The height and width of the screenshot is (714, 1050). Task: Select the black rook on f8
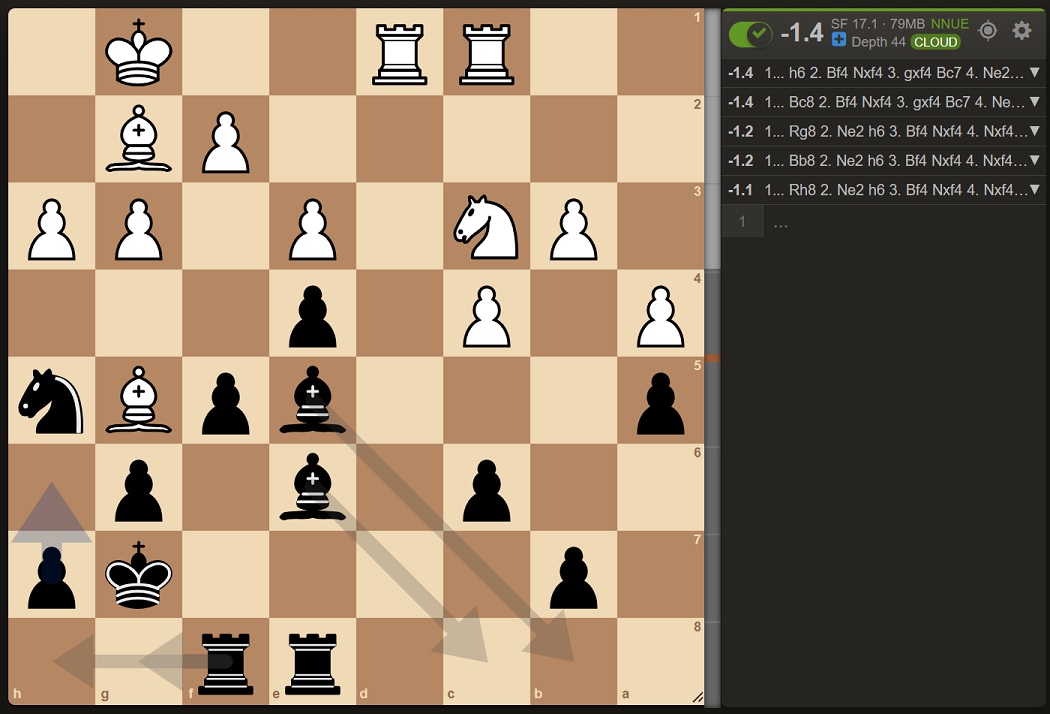[226, 662]
